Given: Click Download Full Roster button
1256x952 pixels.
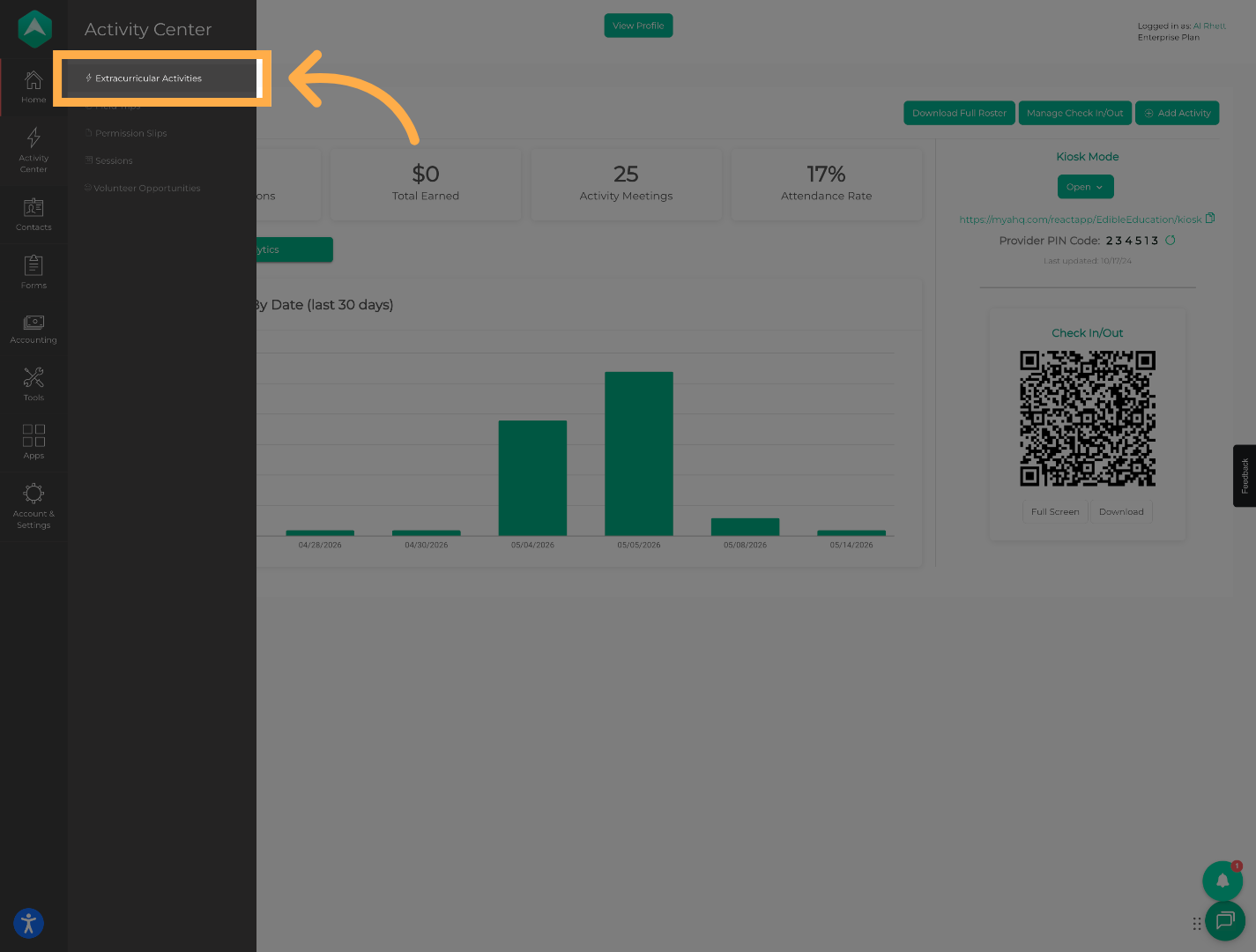Looking at the screenshot, I should (959, 113).
